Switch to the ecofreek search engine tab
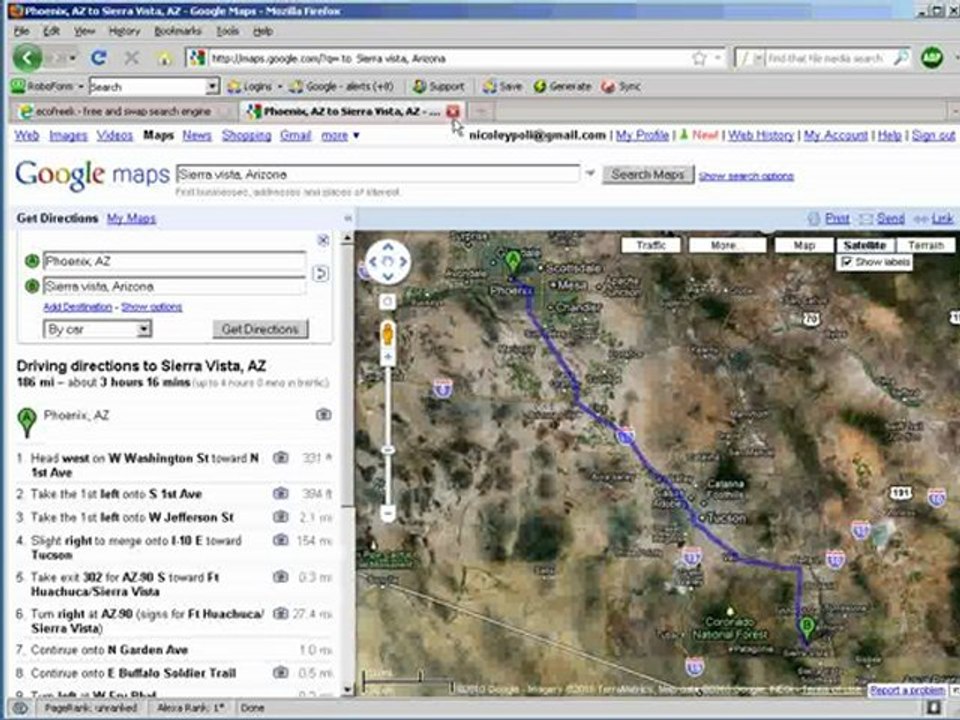This screenshot has height=720, width=960. coord(122,111)
